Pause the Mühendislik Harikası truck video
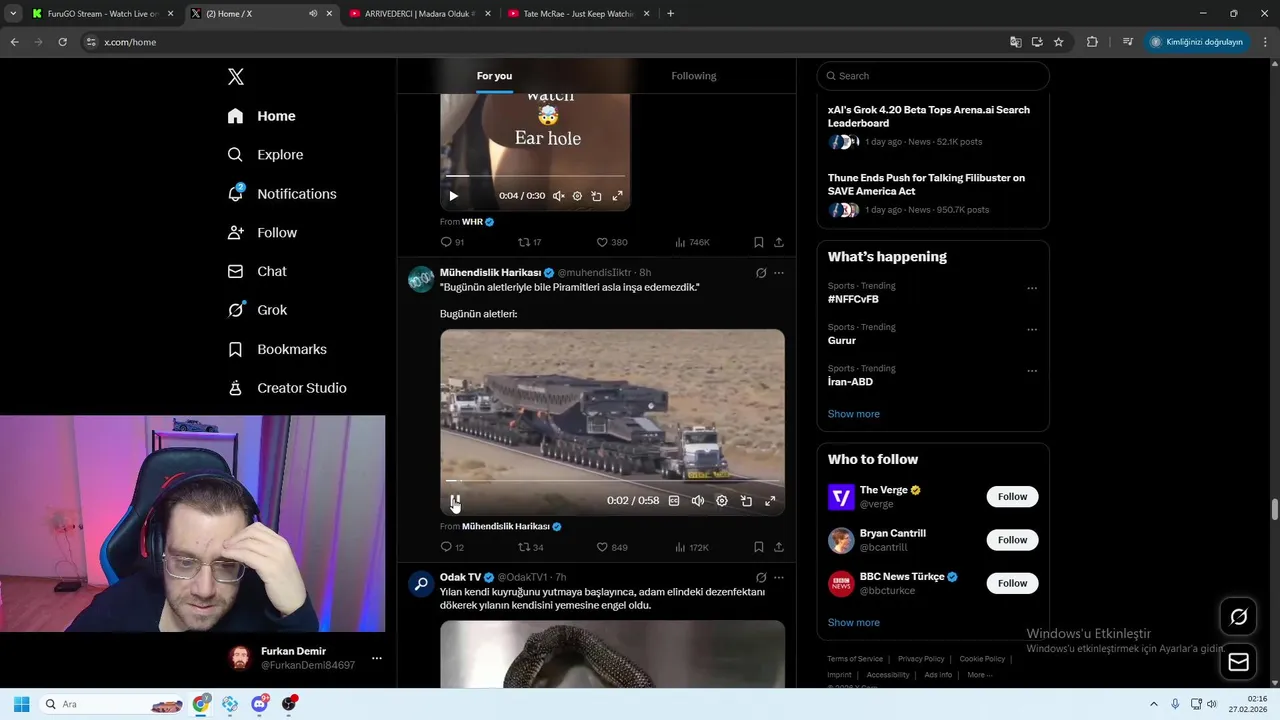This screenshot has height=720, width=1280. click(455, 501)
